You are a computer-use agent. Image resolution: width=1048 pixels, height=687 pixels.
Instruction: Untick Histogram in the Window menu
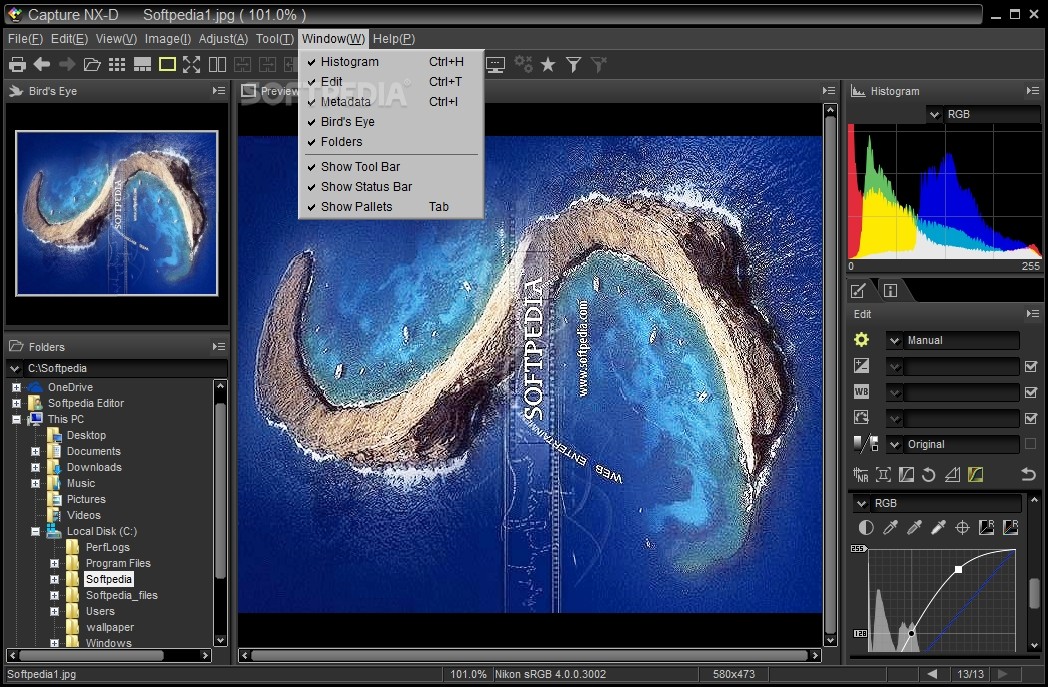tap(391, 61)
